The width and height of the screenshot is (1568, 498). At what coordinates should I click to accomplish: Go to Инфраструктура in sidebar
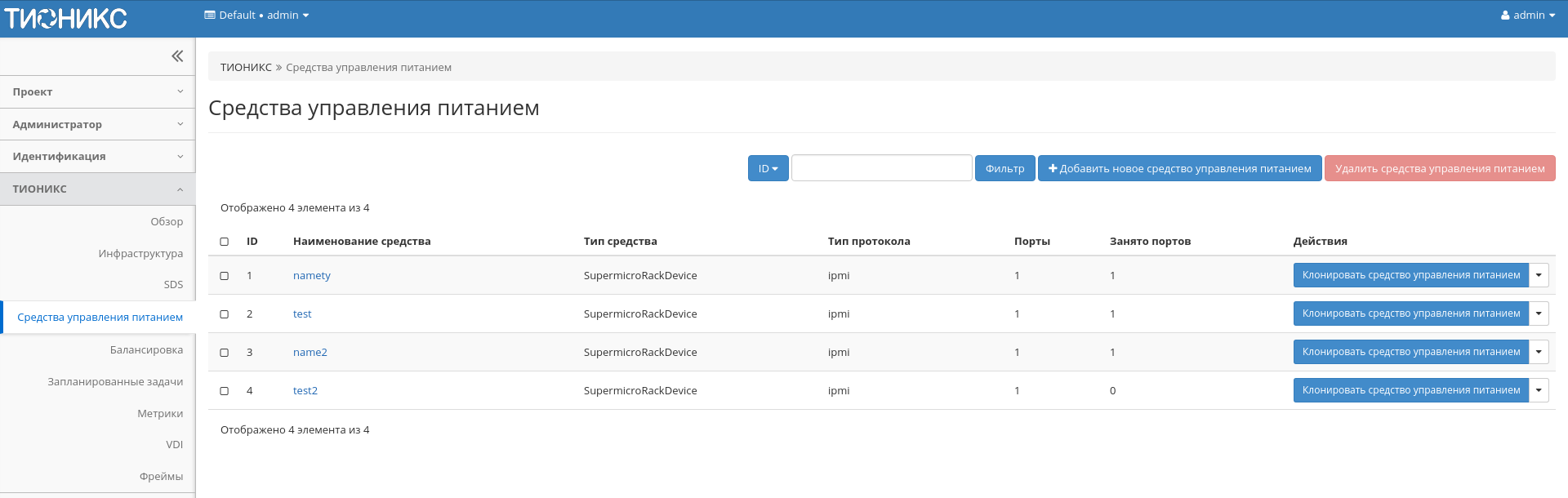click(x=140, y=254)
